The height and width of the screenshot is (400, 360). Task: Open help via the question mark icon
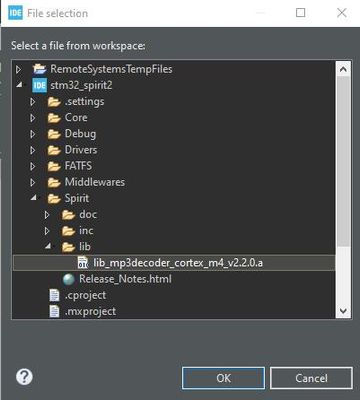[24, 377]
